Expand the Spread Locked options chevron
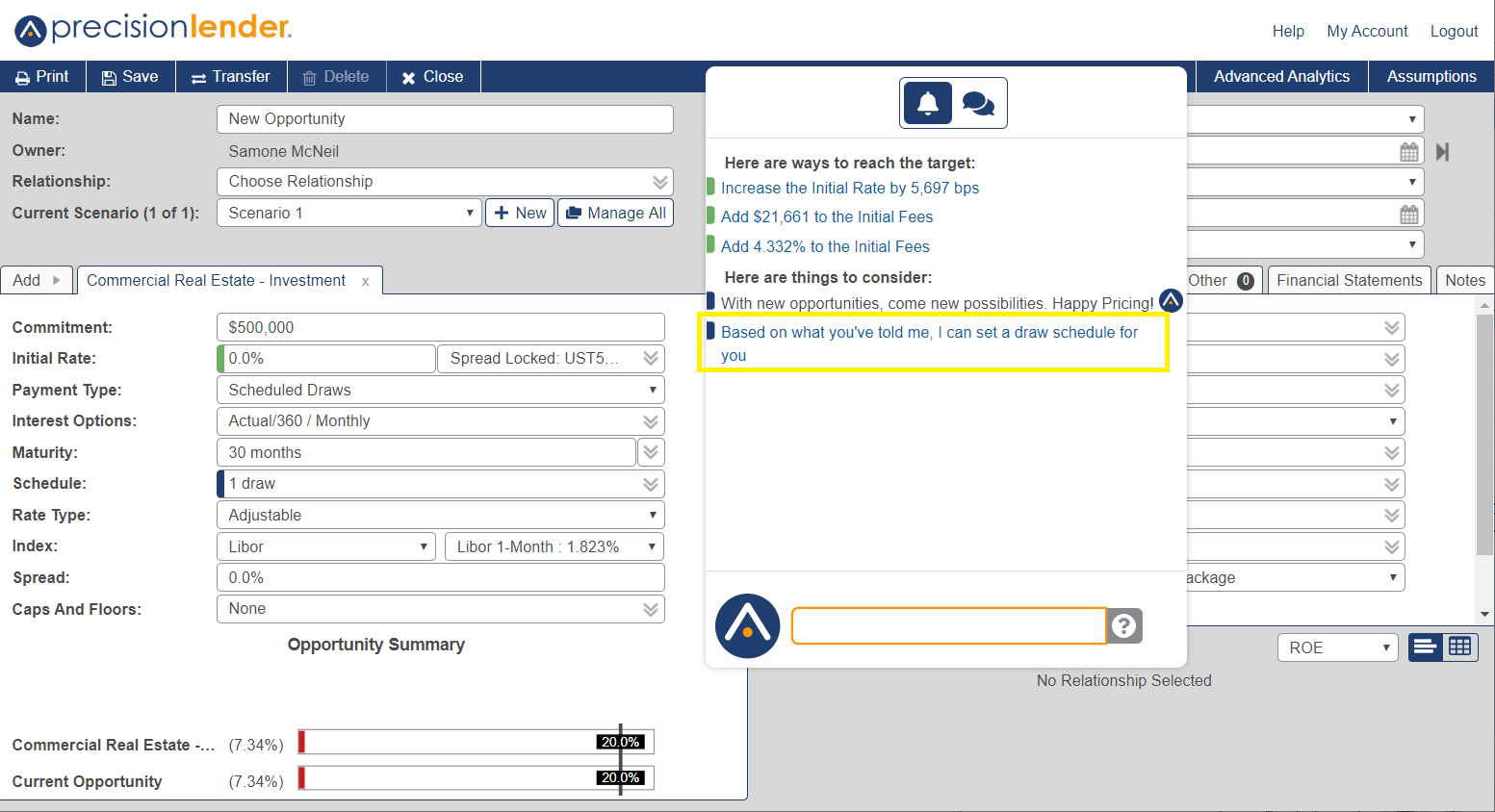 (x=651, y=359)
